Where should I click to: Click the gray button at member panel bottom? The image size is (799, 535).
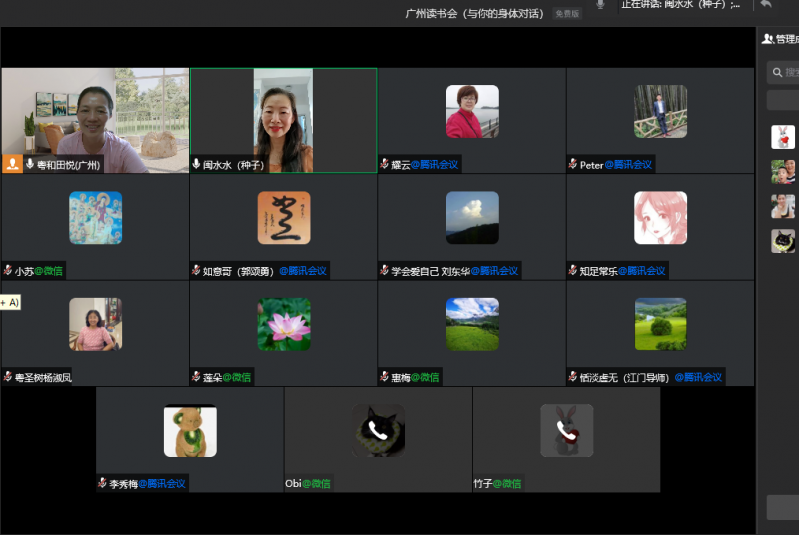[783, 507]
